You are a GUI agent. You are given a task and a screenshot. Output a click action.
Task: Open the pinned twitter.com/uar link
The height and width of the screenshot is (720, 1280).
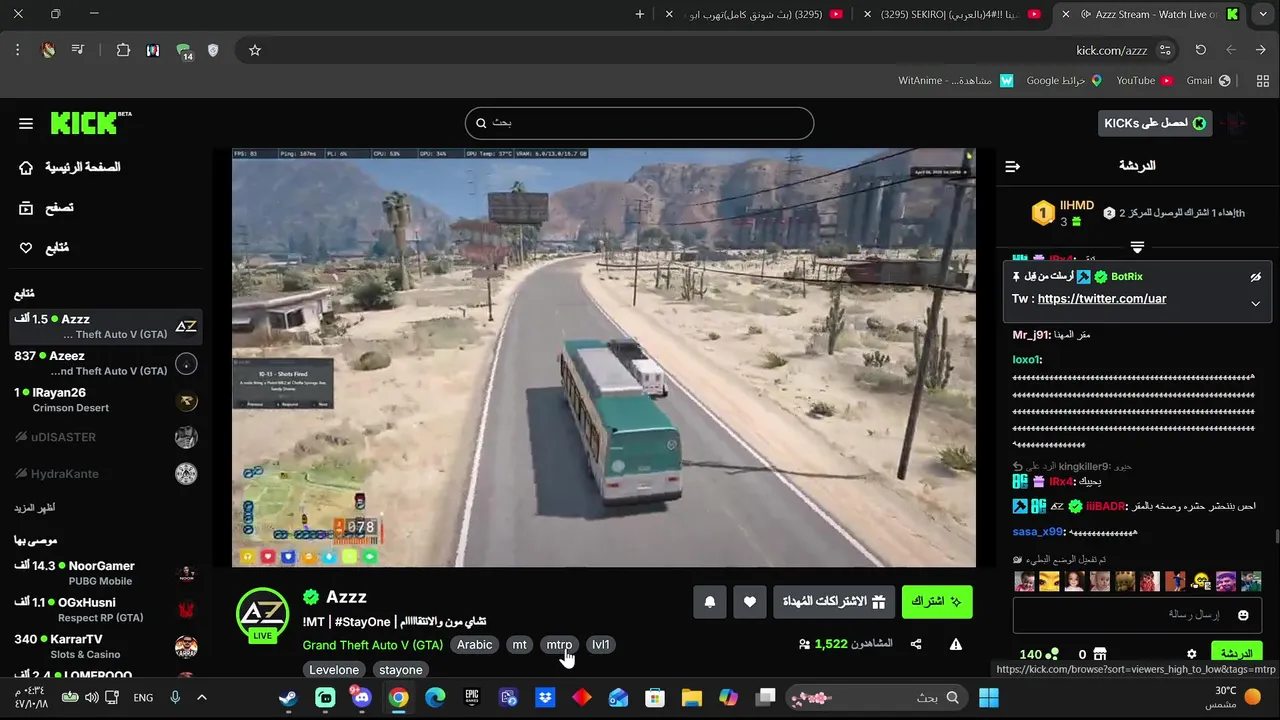point(1102,299)
